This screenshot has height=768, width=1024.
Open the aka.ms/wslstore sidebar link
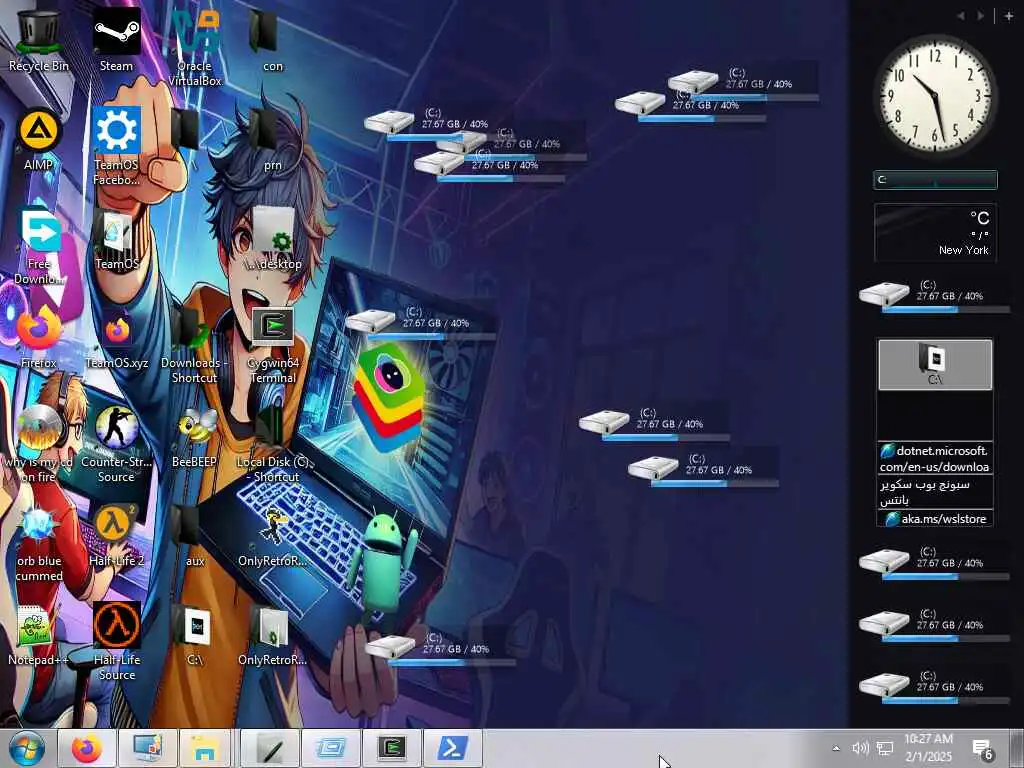click(935, 519)
